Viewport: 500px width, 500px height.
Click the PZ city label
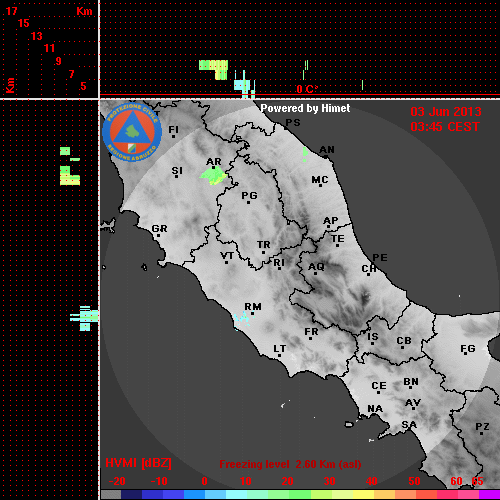[482, 426]
